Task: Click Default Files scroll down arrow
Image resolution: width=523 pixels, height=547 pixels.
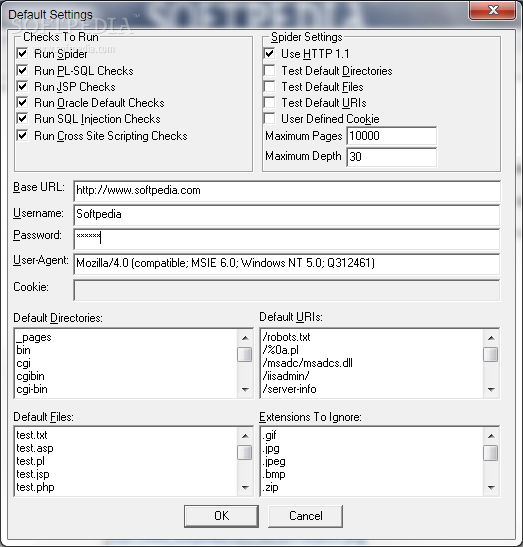Action: coord(245,488)
